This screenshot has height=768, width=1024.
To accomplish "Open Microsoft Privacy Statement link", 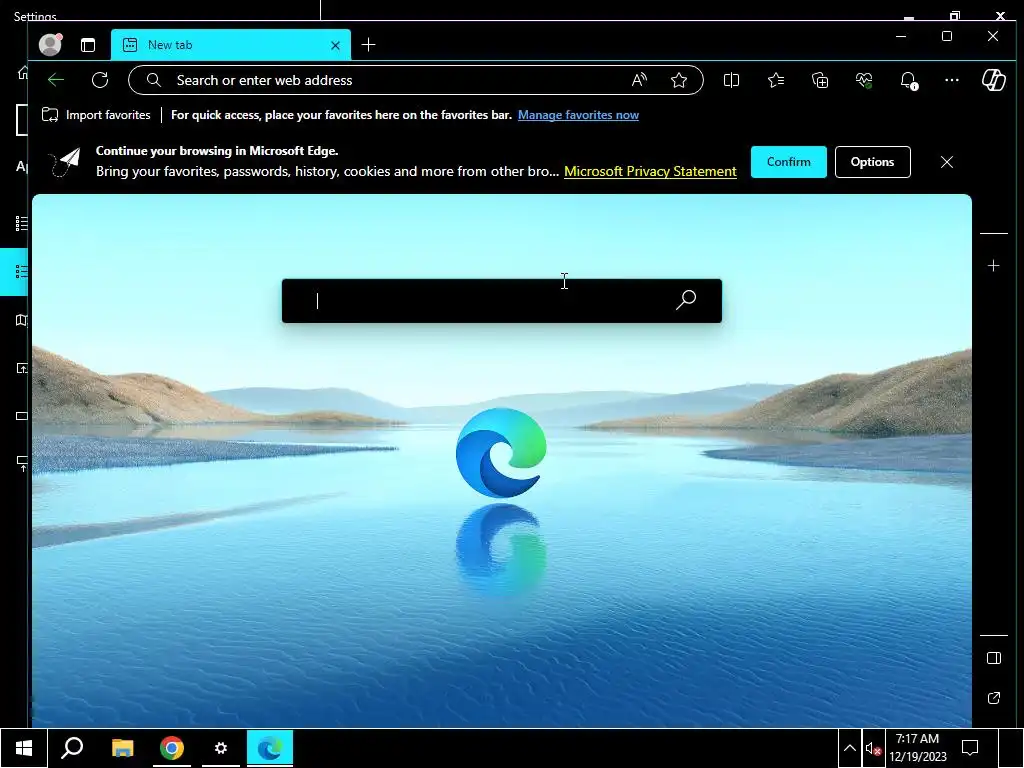I will point(650,171).
